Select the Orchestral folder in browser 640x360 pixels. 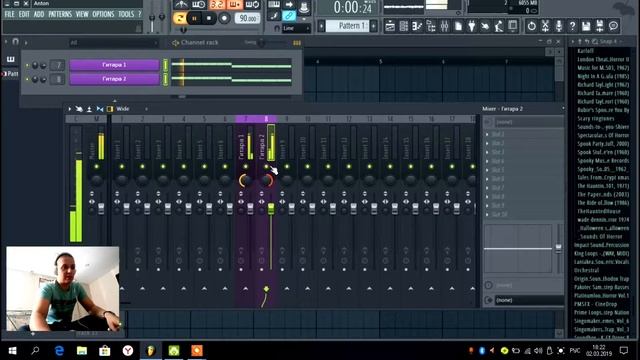586,270
